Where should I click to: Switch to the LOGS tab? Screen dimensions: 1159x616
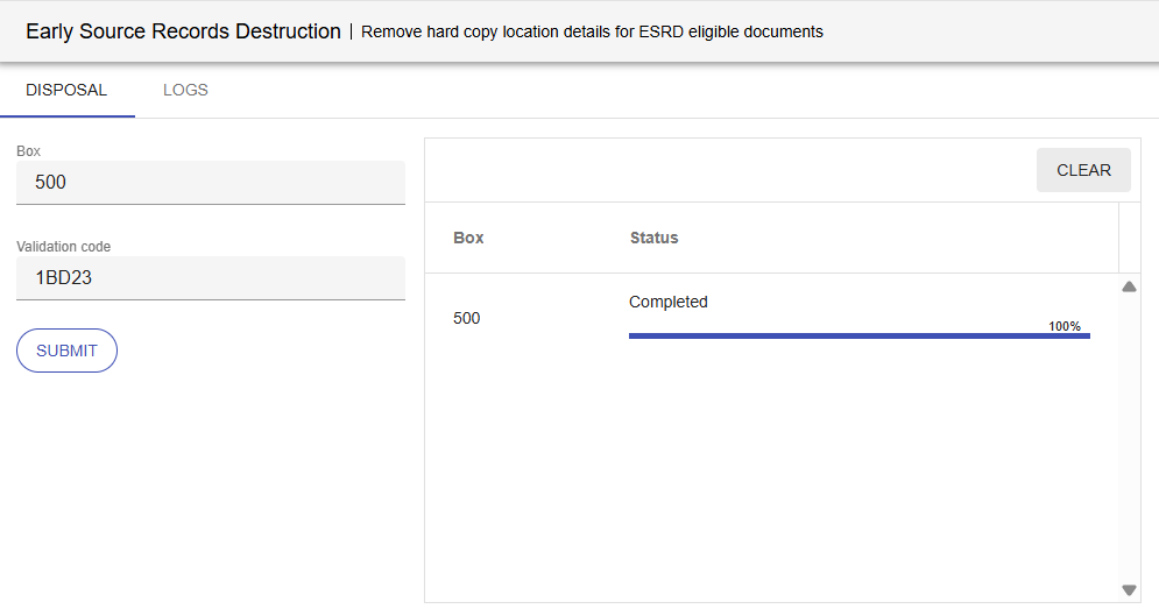click(x=185, y=90)
